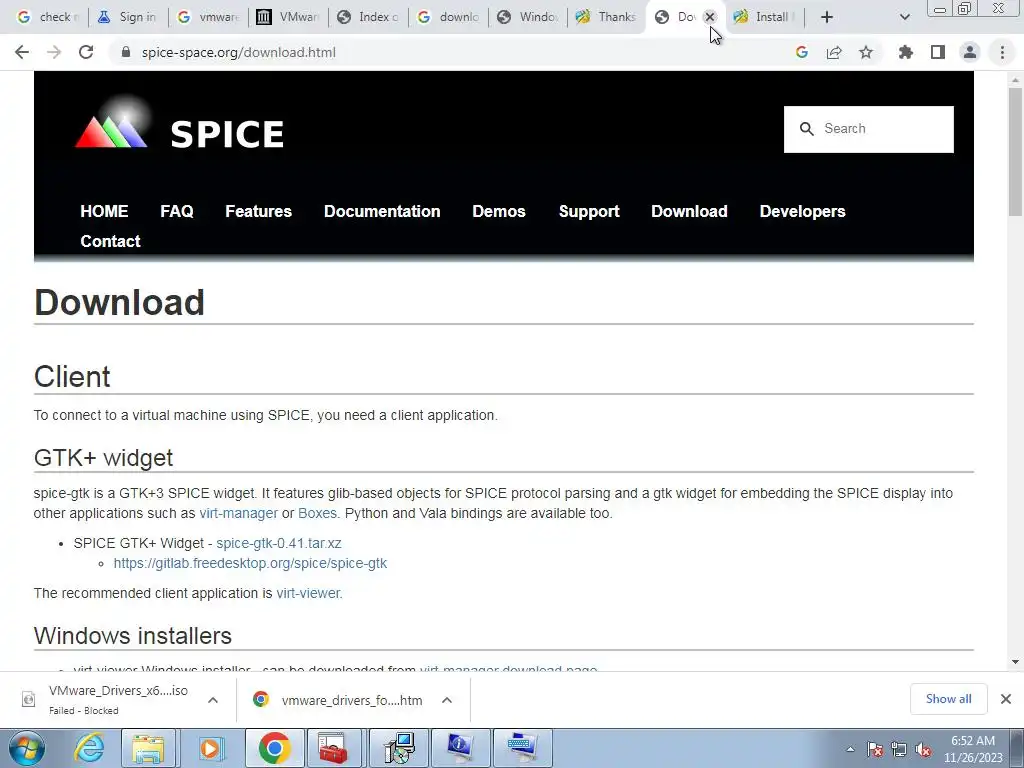
Task: Open the Features navigation item
Action: tap(259, 211)
